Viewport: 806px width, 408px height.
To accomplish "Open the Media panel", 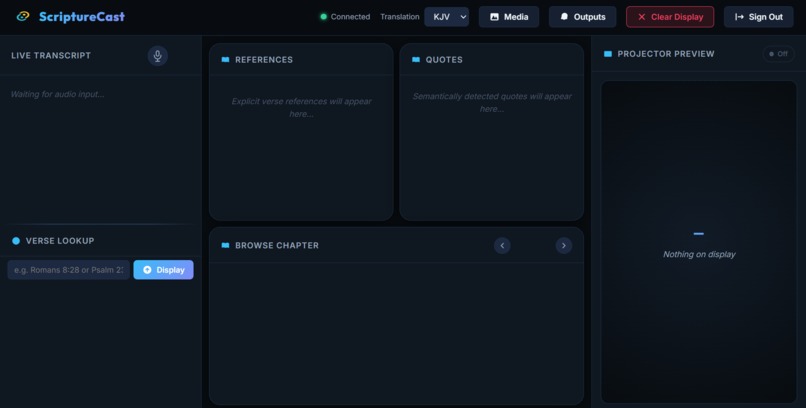I will pyautogui.click(x=509, y=17).
